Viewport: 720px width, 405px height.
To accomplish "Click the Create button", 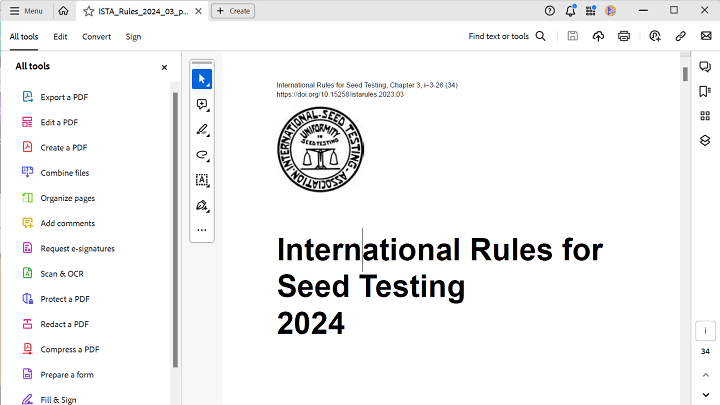I will [233, 11].
